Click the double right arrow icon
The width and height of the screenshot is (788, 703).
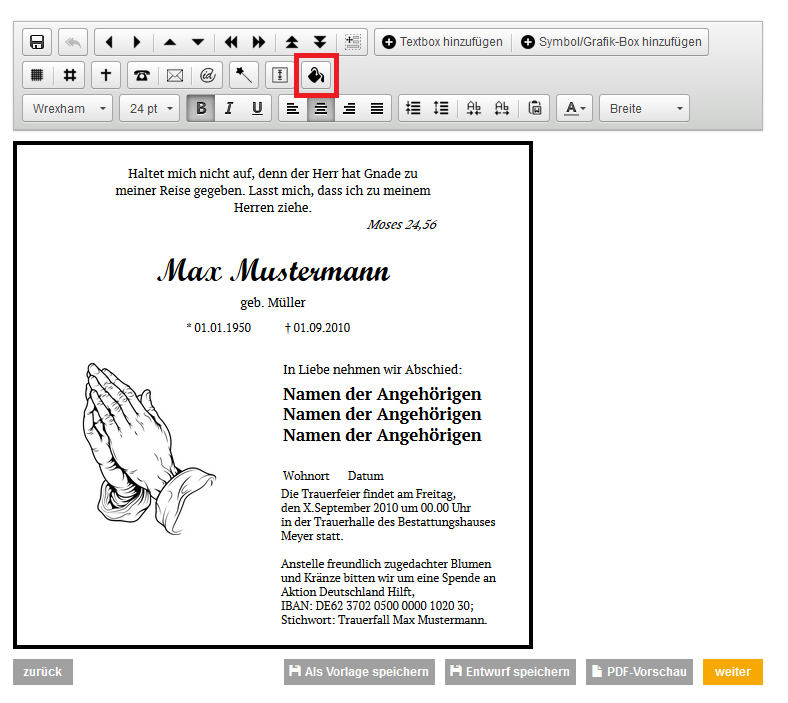(x=259, y=42)
